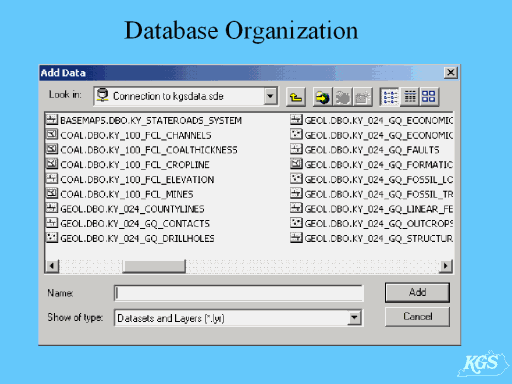The height and width of the screenshot is (384, 512).
Task: Click the Cancel button
Action: (x=417, y=316)
